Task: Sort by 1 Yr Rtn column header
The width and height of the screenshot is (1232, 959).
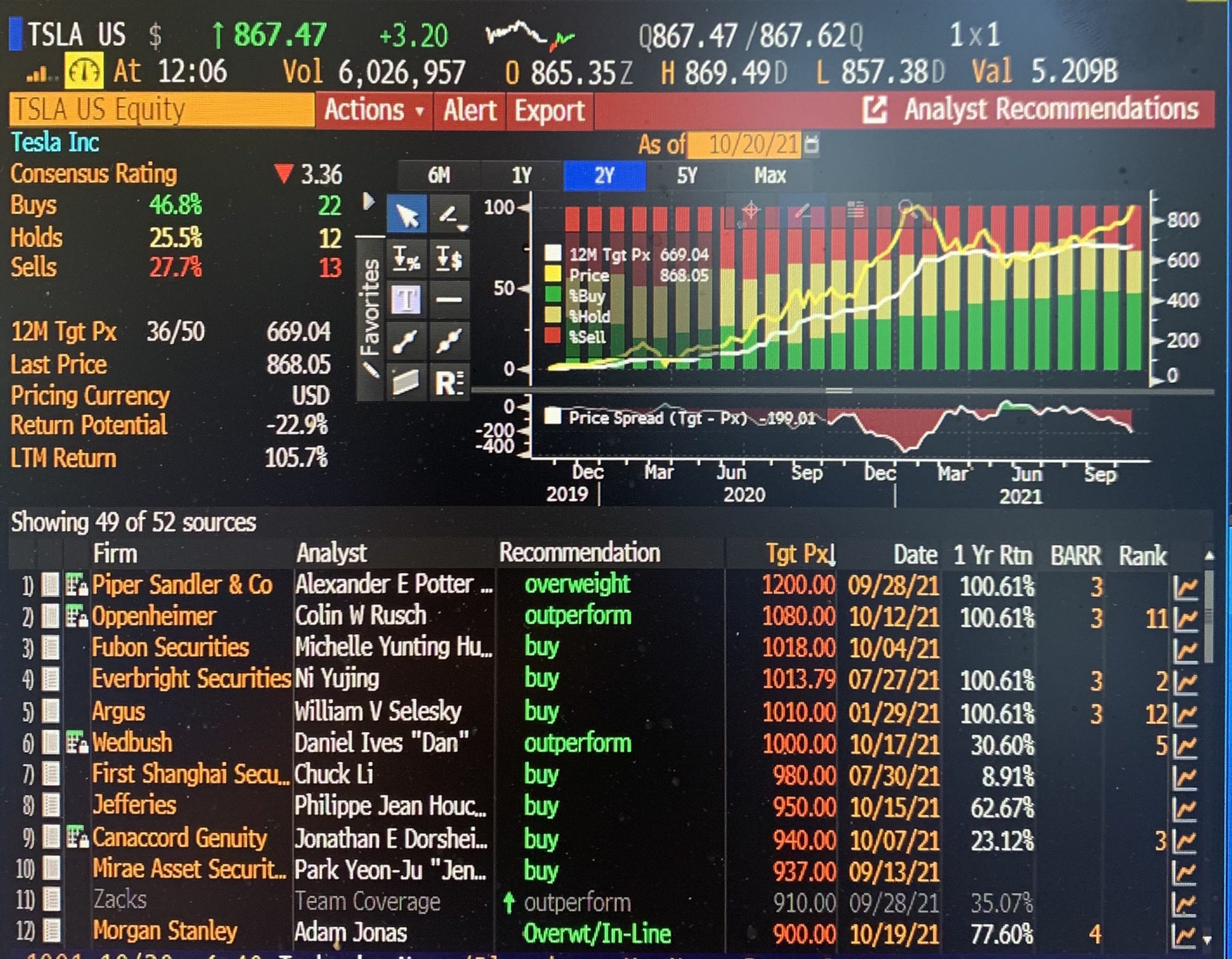Action: click(x=993, y=555)
